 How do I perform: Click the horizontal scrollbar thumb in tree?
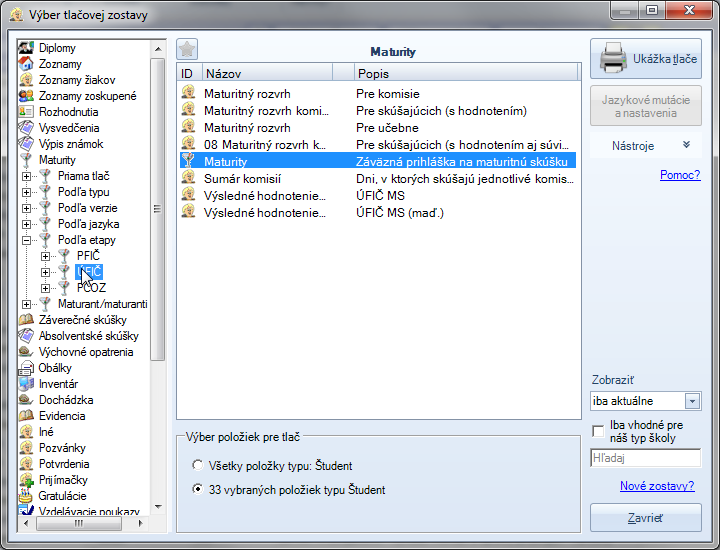pyautogui.click(x=79, y=523)
